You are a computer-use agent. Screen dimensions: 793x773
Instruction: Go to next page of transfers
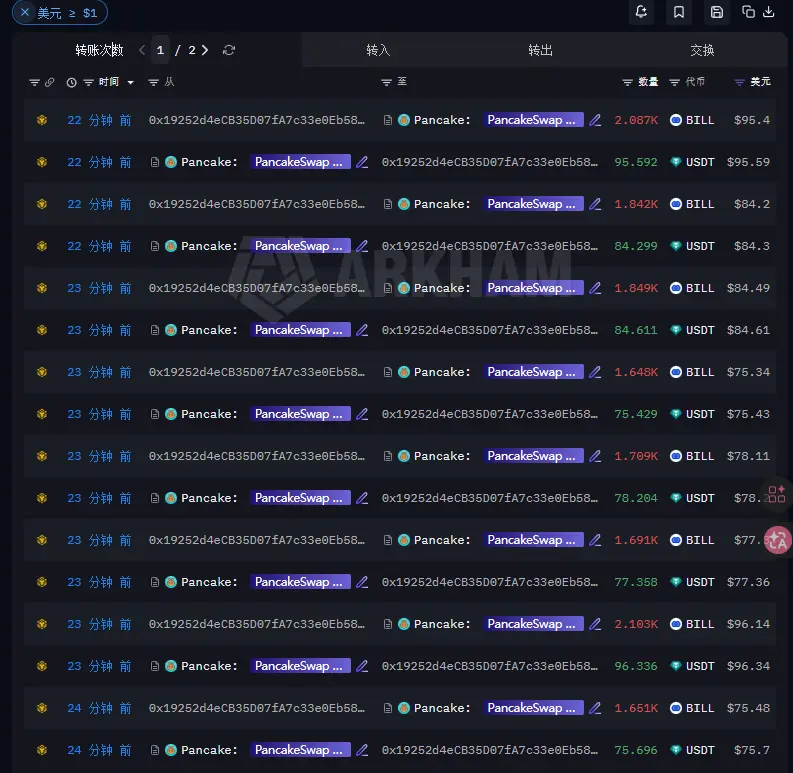(205, 50)
